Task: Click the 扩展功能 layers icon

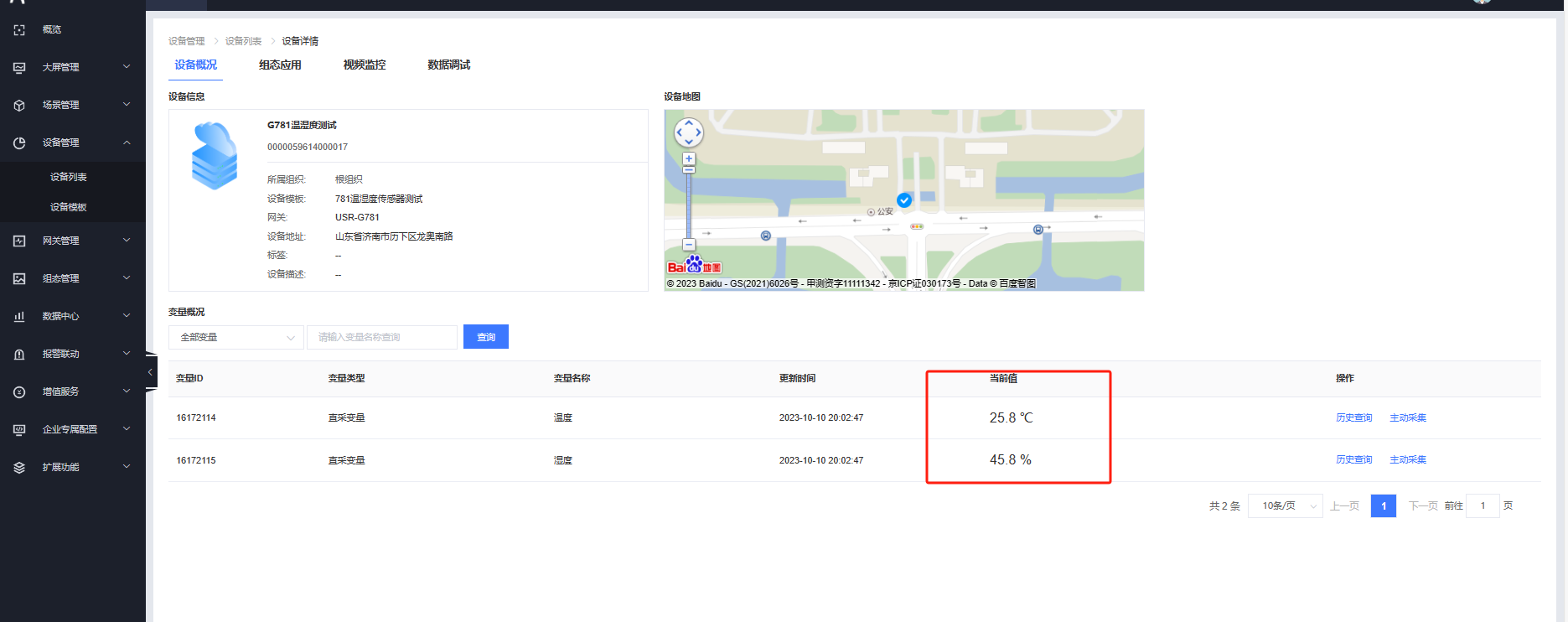Action: point(19,467)
